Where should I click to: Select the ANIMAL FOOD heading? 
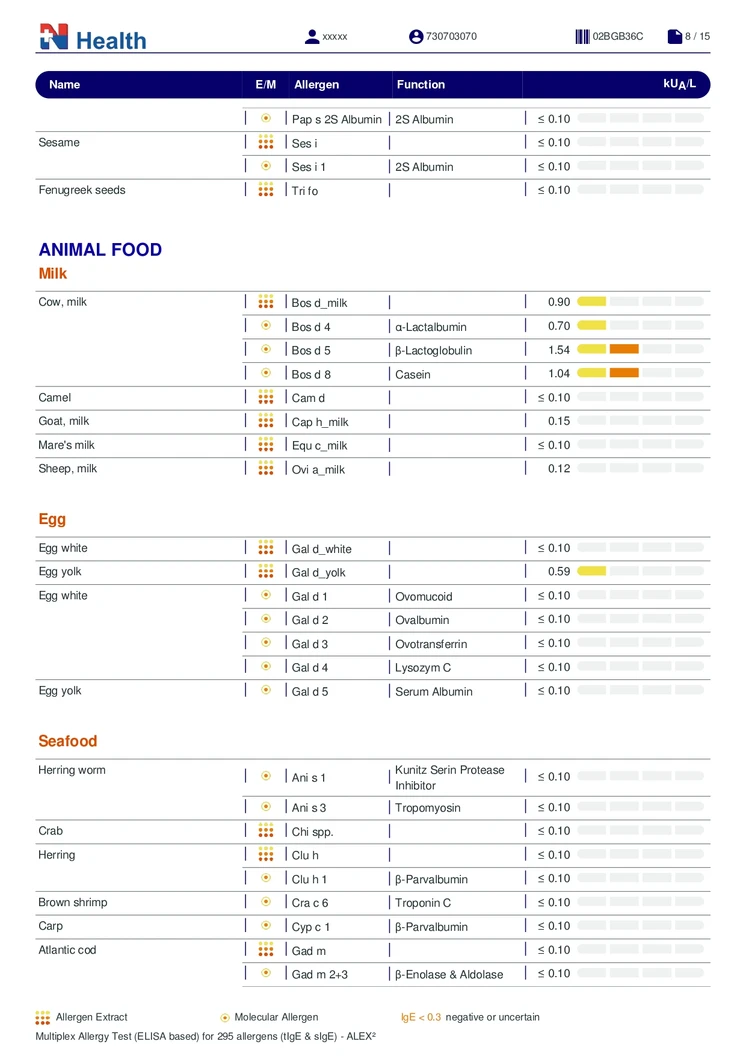tap(100, 250)
